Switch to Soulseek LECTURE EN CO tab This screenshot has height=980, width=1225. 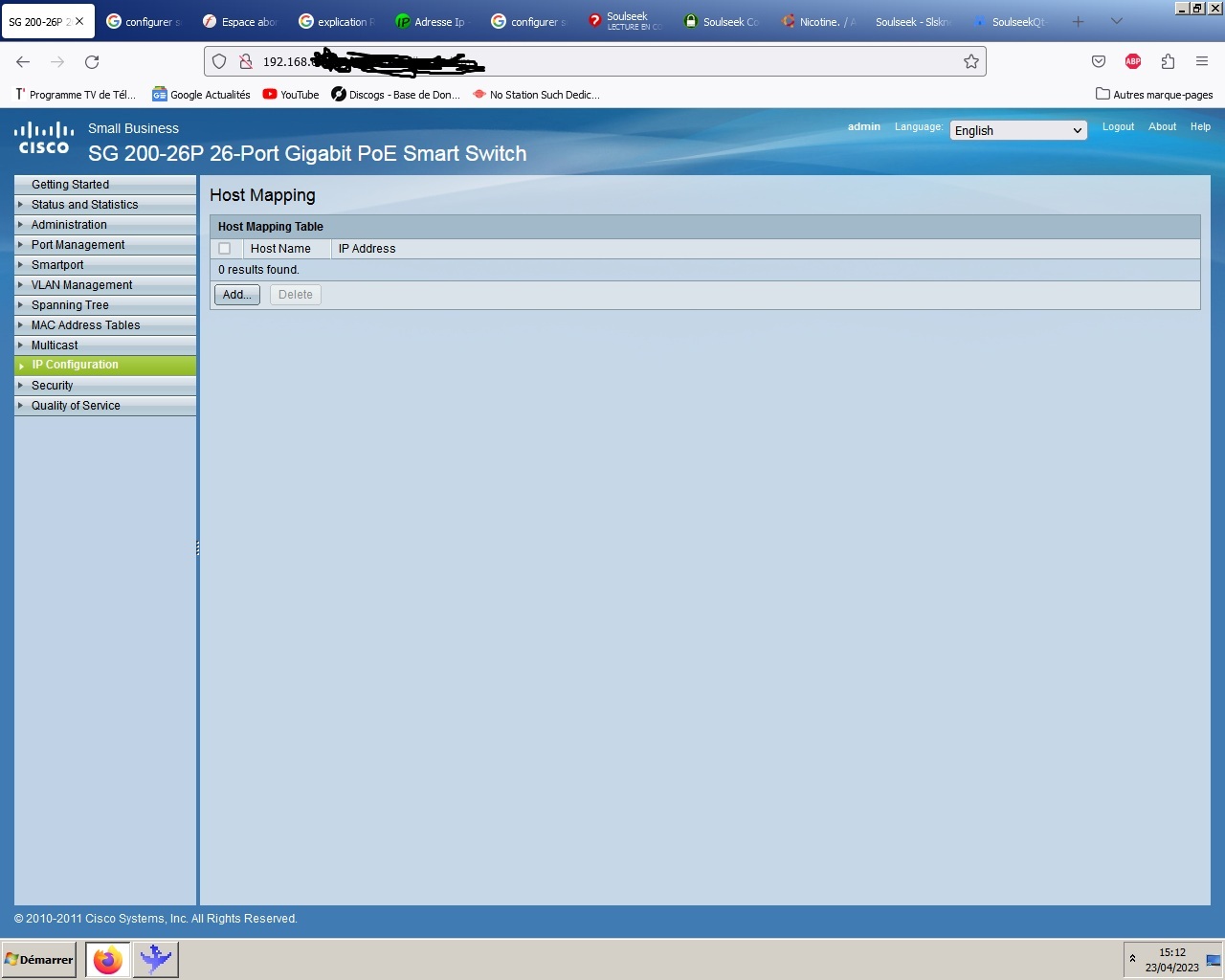[624, 21]
